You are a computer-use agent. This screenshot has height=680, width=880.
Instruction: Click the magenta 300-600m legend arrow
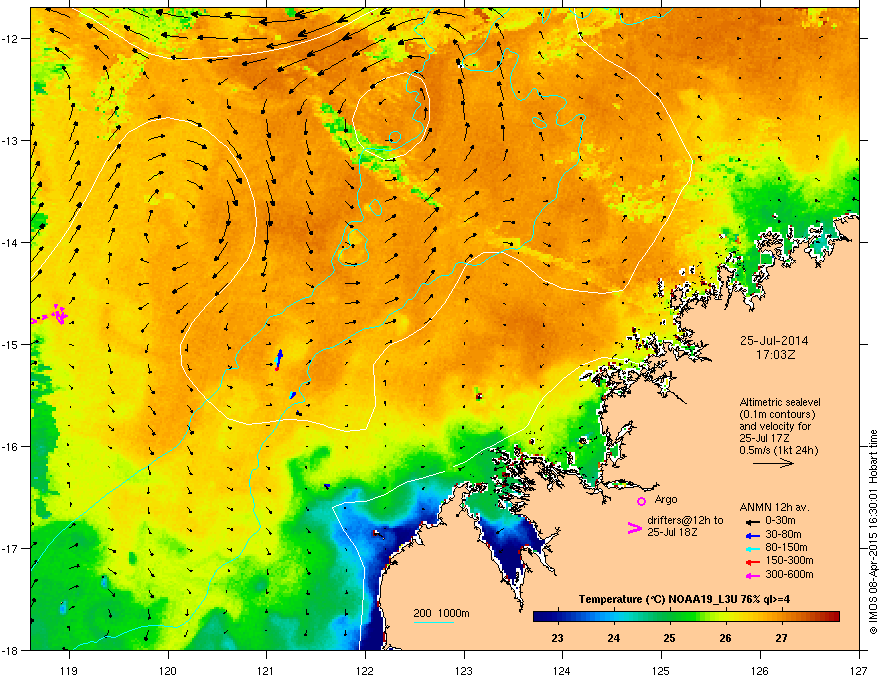752,575
